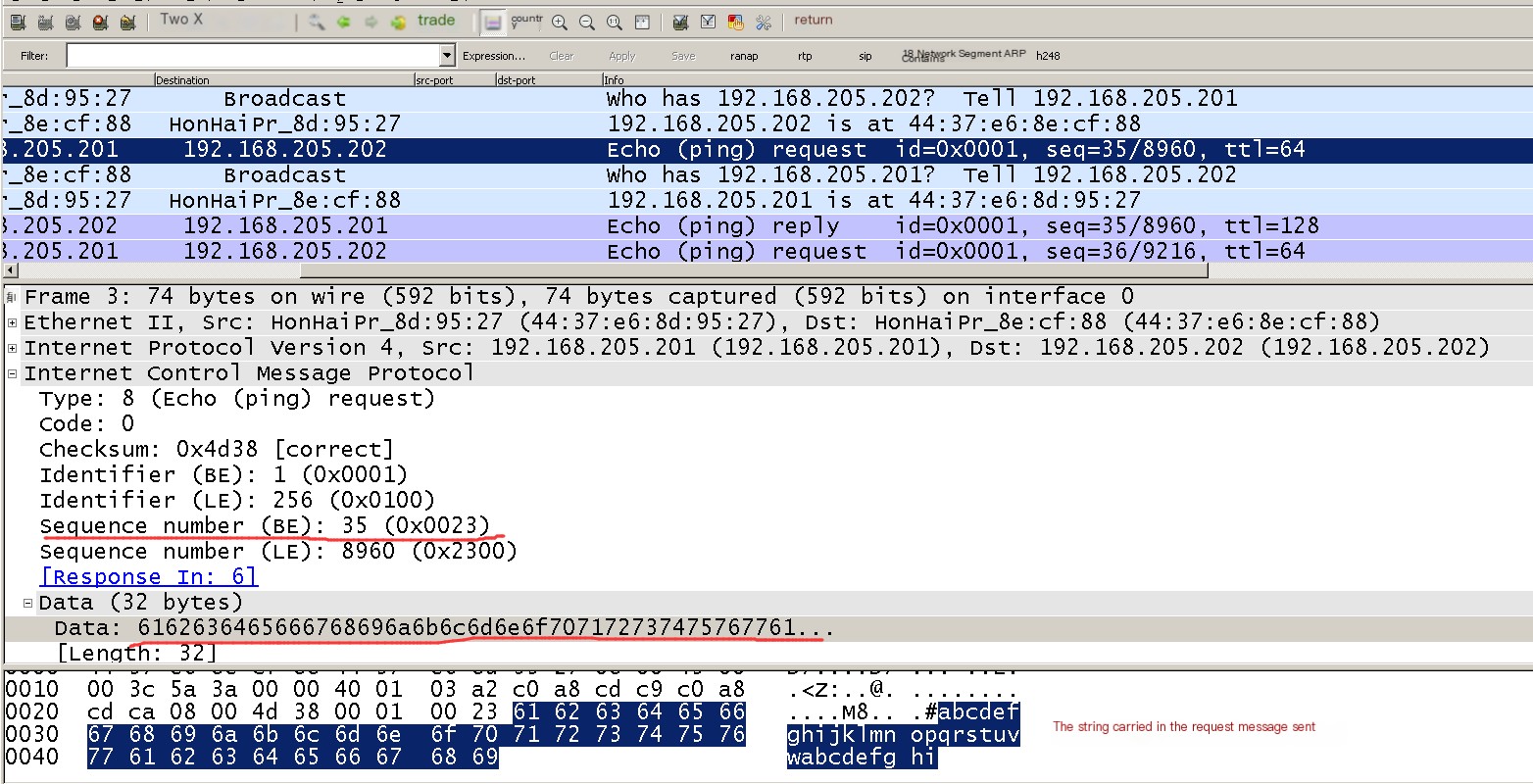Toggle packet colorize icon
The width and height of the screenshot is (1533, 784).
coord(493,21)
